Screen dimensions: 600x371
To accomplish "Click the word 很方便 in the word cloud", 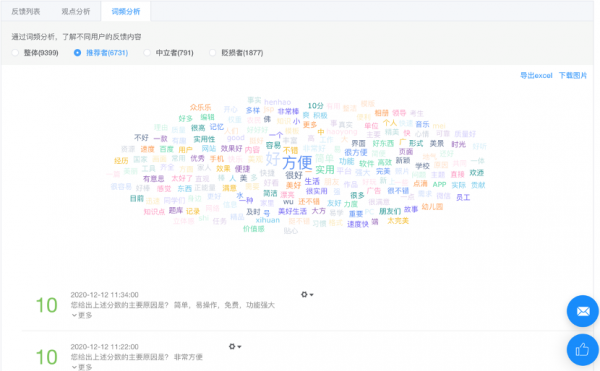I will pos(356,153).
